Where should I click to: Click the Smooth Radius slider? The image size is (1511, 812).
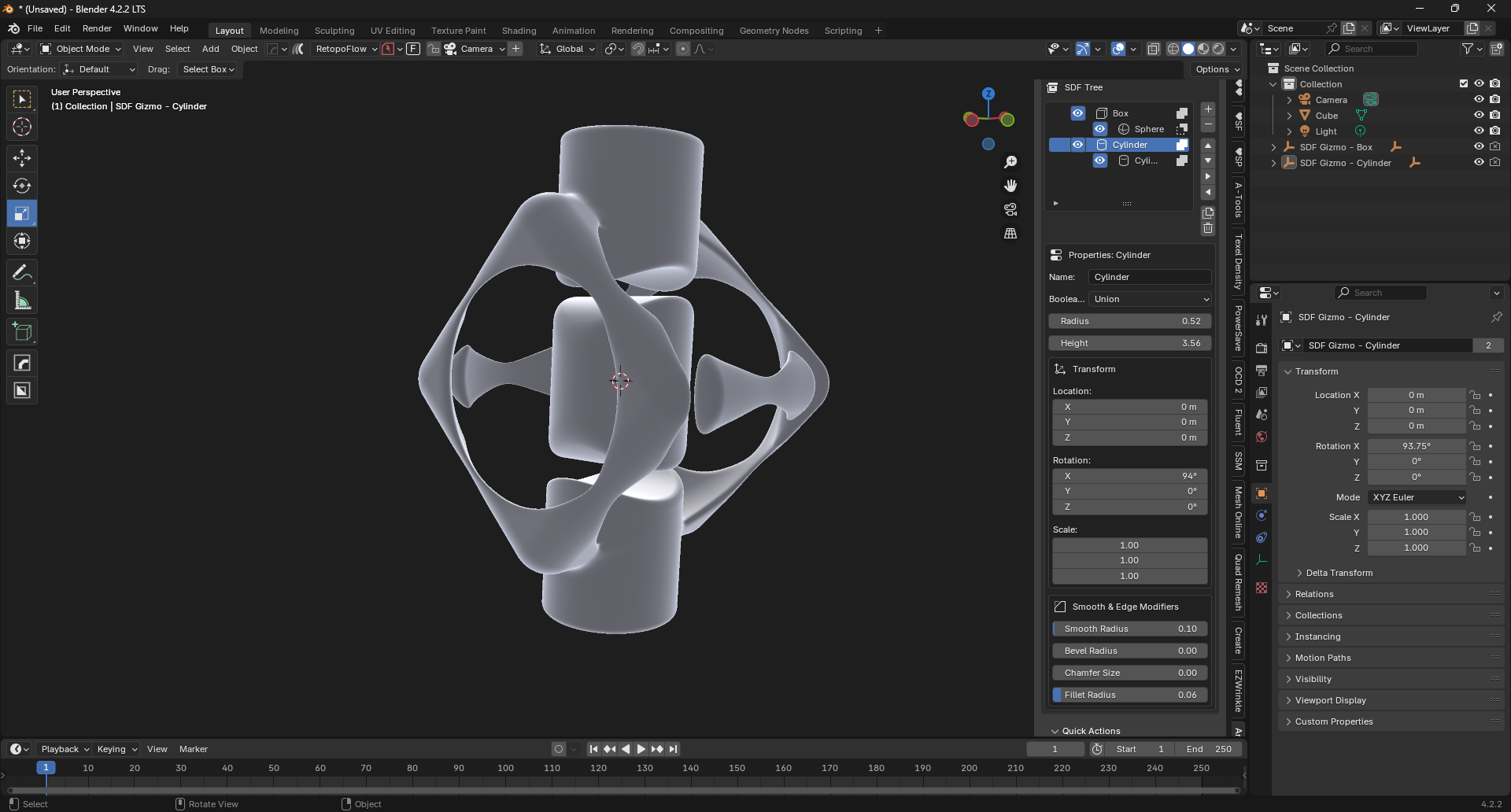(1129, 629)
